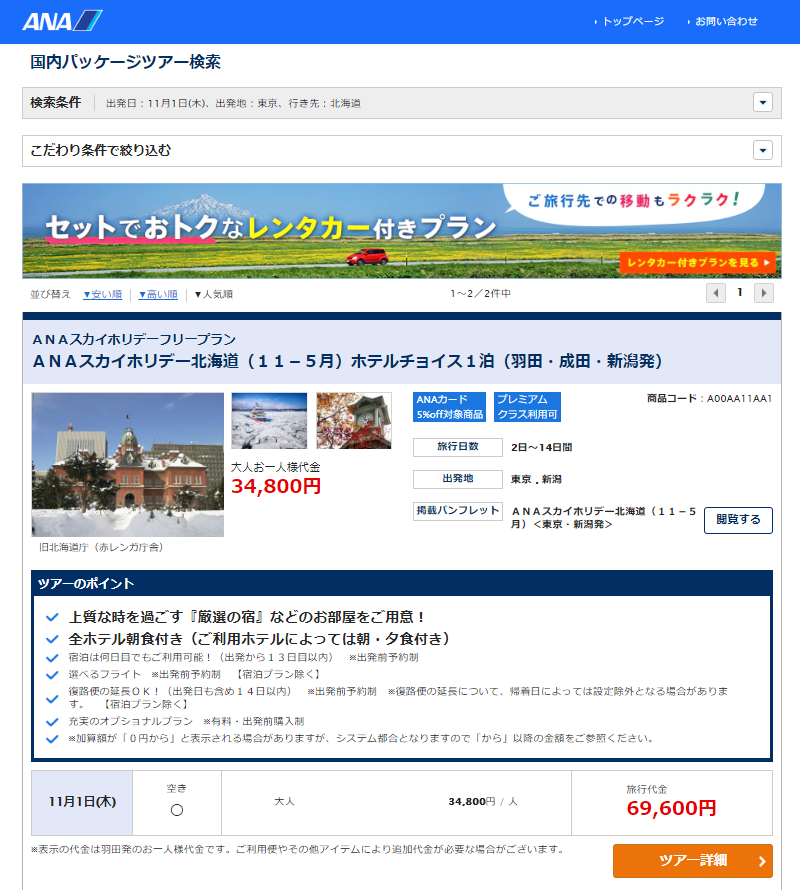
Task: Click the 旧北海道庁（赤レンガ庁舎）photo caption
Action: [101, 547]
